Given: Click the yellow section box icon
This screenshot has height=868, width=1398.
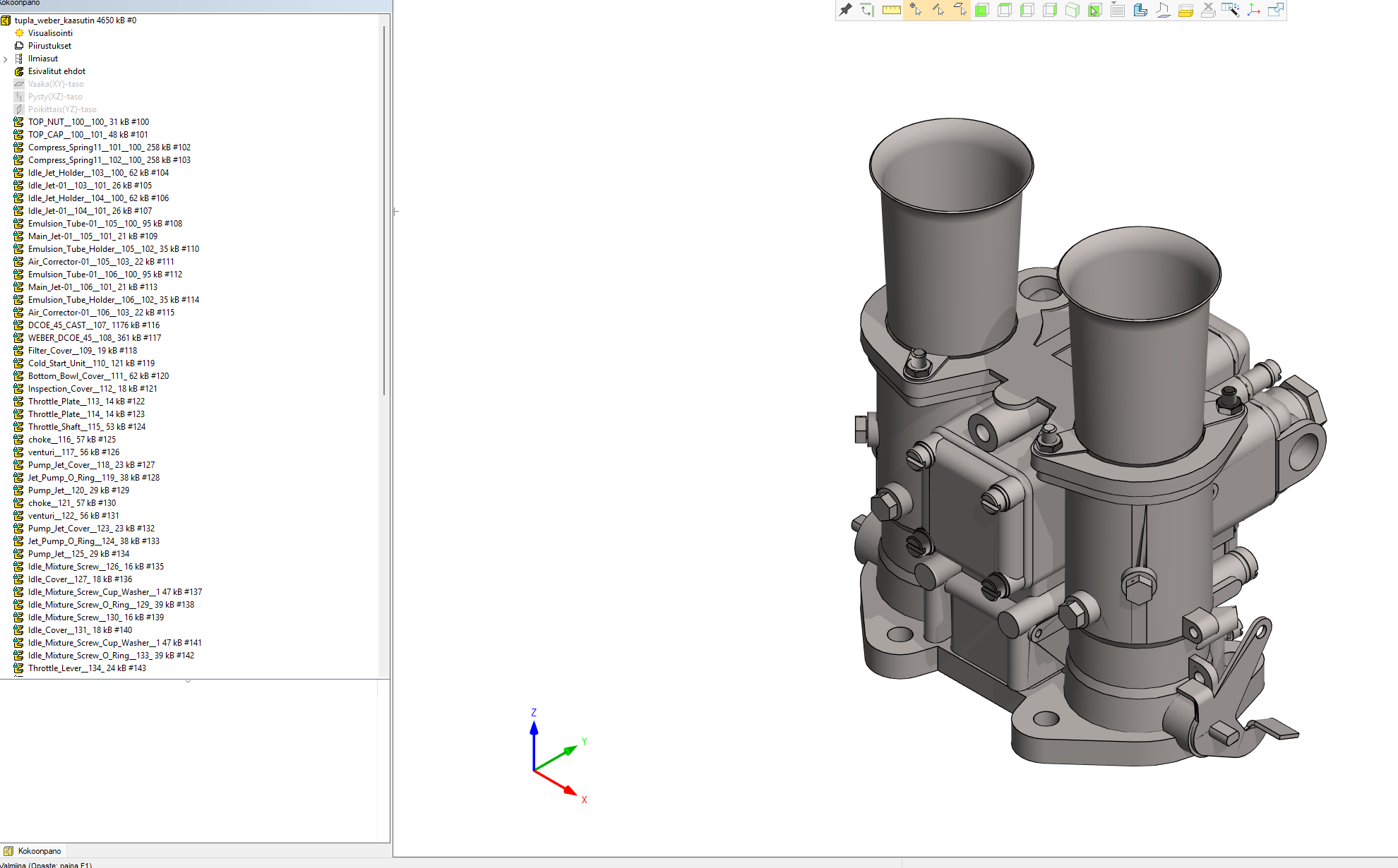Looking at the screenshot, I should (1185, 10).
